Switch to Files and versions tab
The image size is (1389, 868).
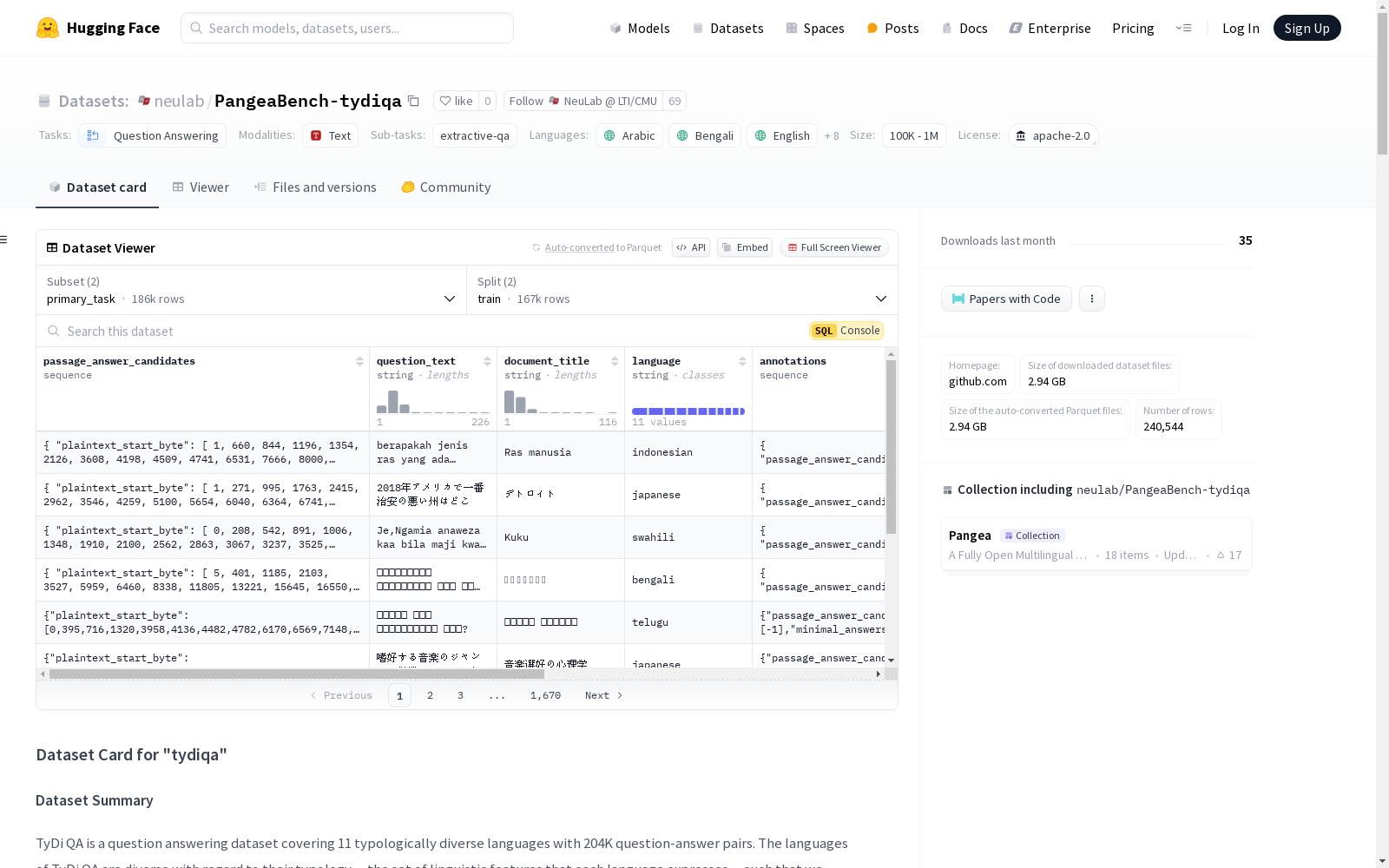click(315, 187)
